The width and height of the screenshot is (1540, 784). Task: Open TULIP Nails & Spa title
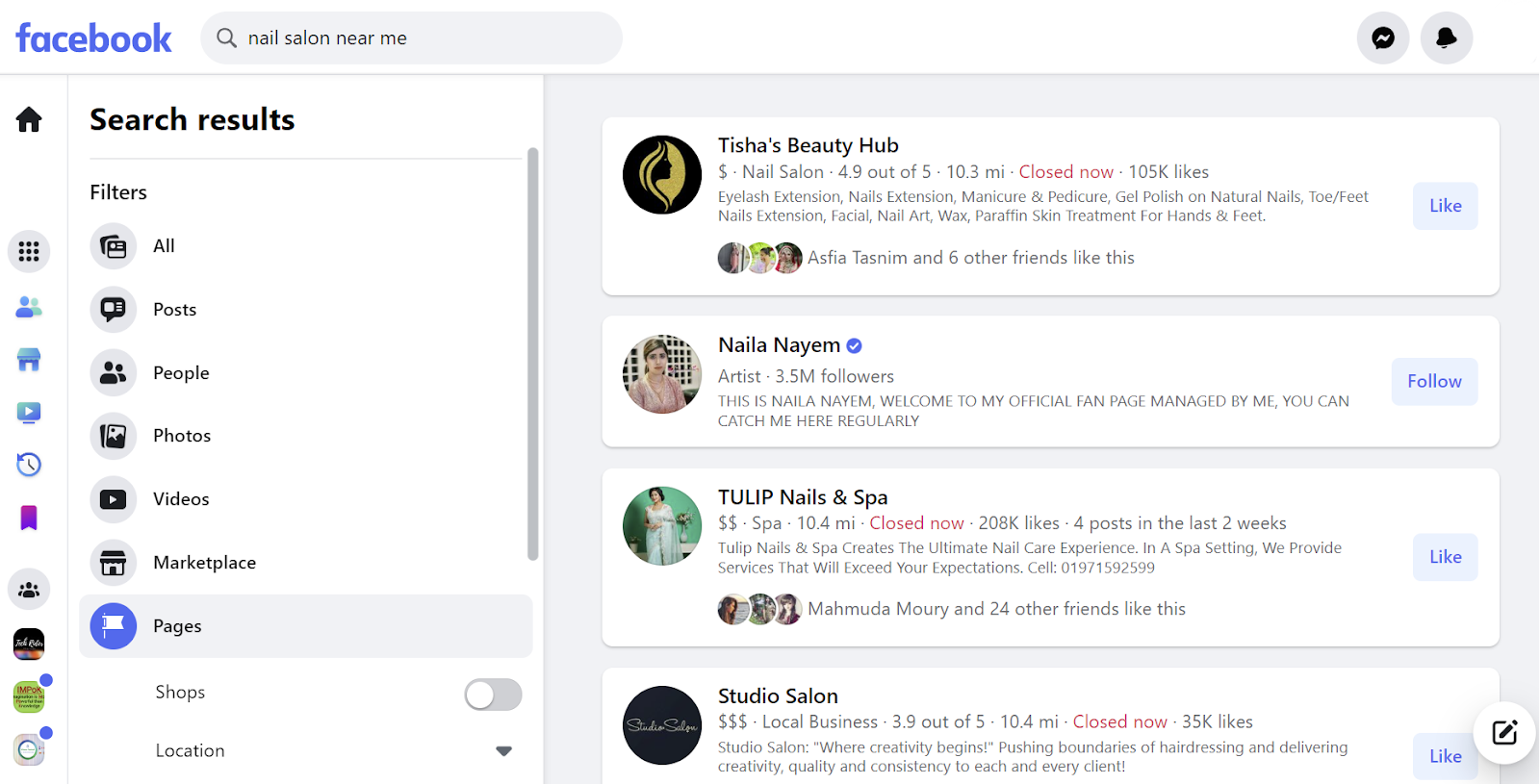803,497
